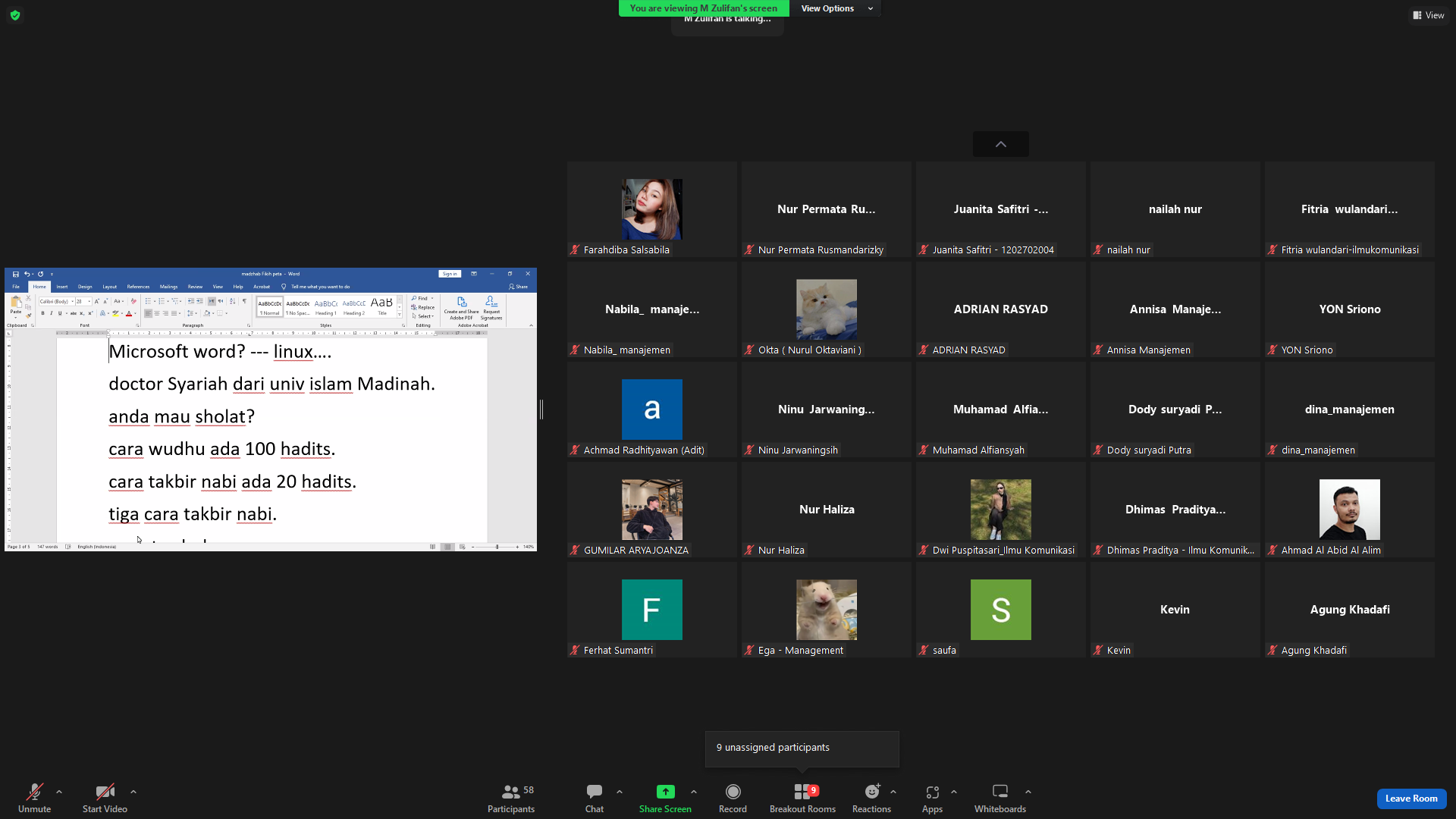Click the Save icon in shared Word window
This screenshot has width=1456, height=819.
pyautogui.click(x=15, y=275)
